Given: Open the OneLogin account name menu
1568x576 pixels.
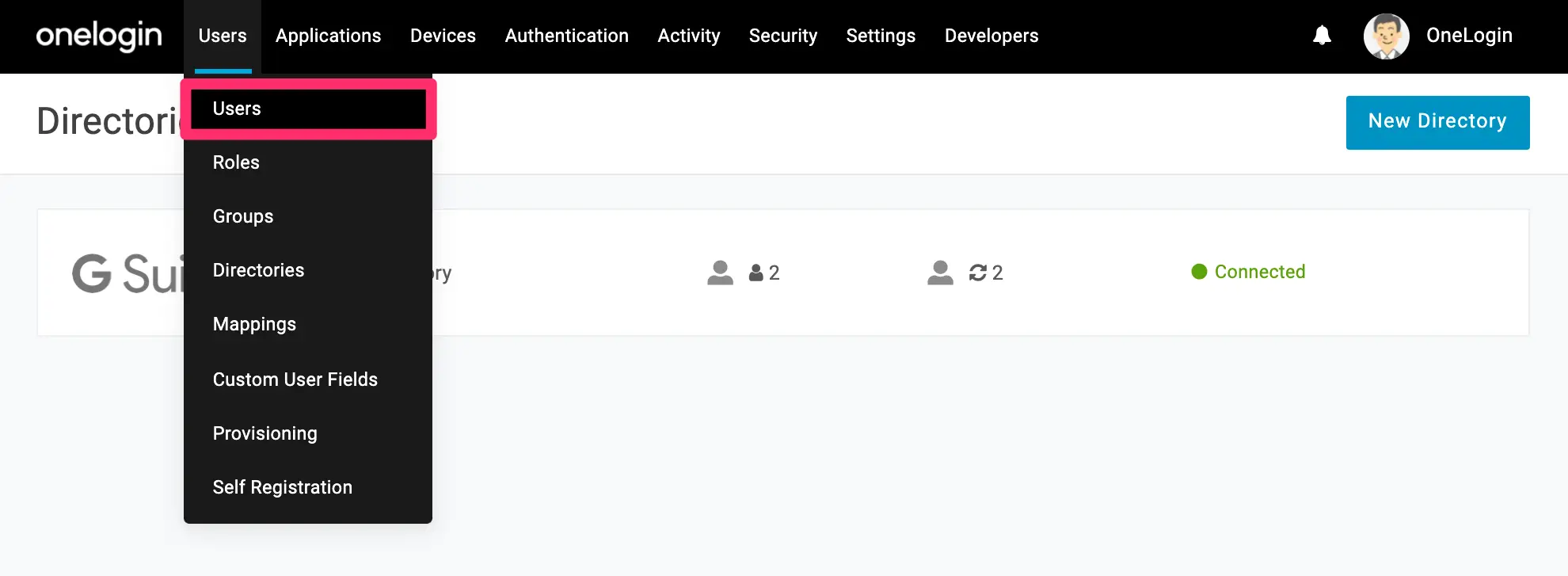Looking at the screenshot, I should click(x=1469, y=36).
